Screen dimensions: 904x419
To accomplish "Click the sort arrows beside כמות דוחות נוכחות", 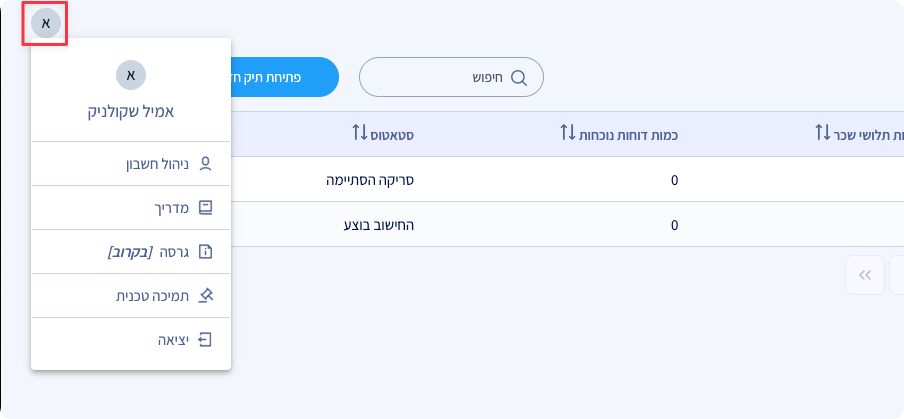I will click(568, 132).
